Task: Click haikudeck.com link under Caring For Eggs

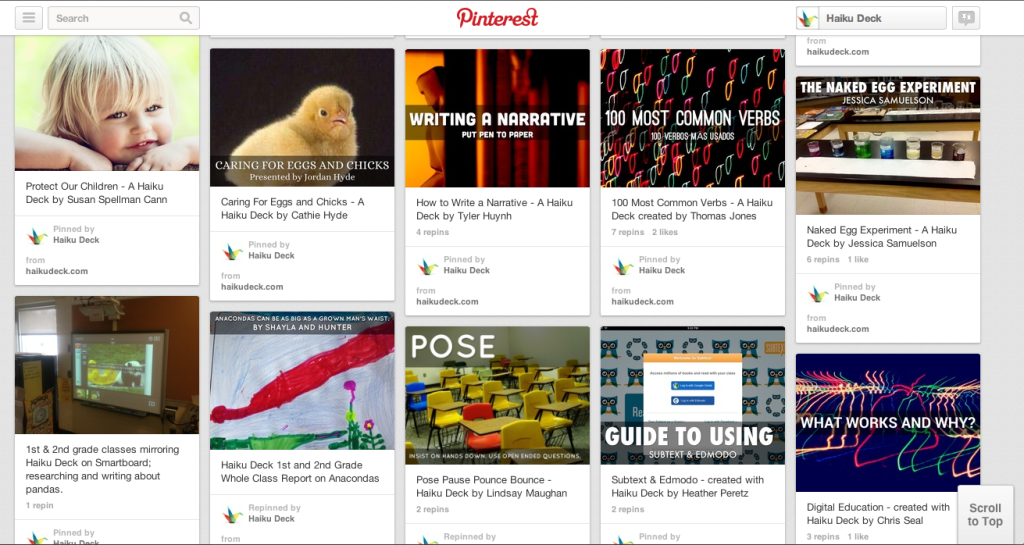Action: click(252, 287)
